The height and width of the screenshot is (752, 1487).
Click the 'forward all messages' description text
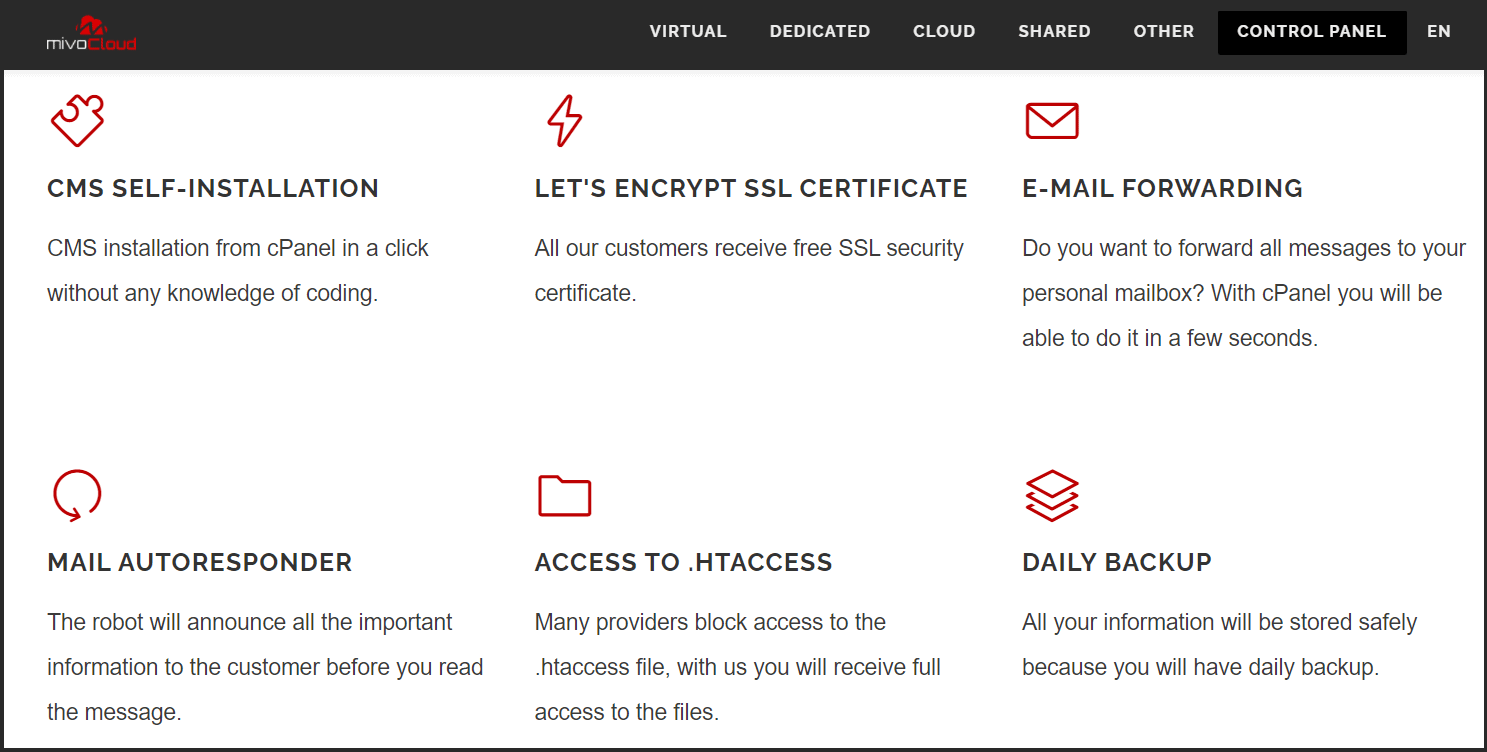(1244, 293)
